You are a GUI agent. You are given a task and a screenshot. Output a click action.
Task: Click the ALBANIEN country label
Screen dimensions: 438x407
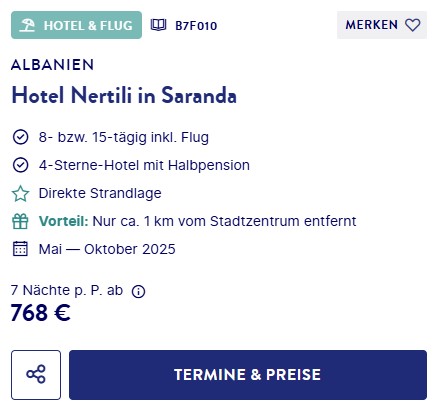pos(52,65)
